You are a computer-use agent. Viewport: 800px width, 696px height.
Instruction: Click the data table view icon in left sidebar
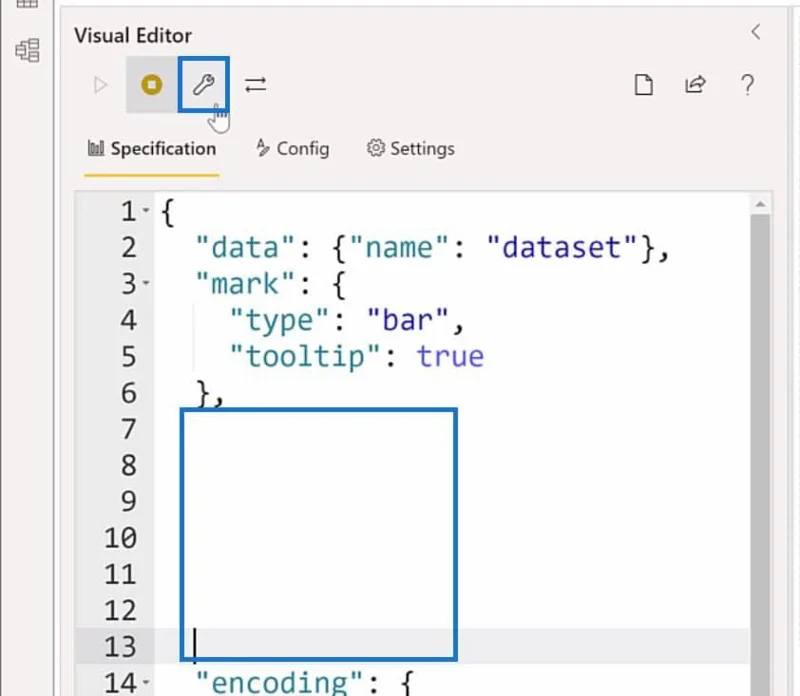coord(28,4)
